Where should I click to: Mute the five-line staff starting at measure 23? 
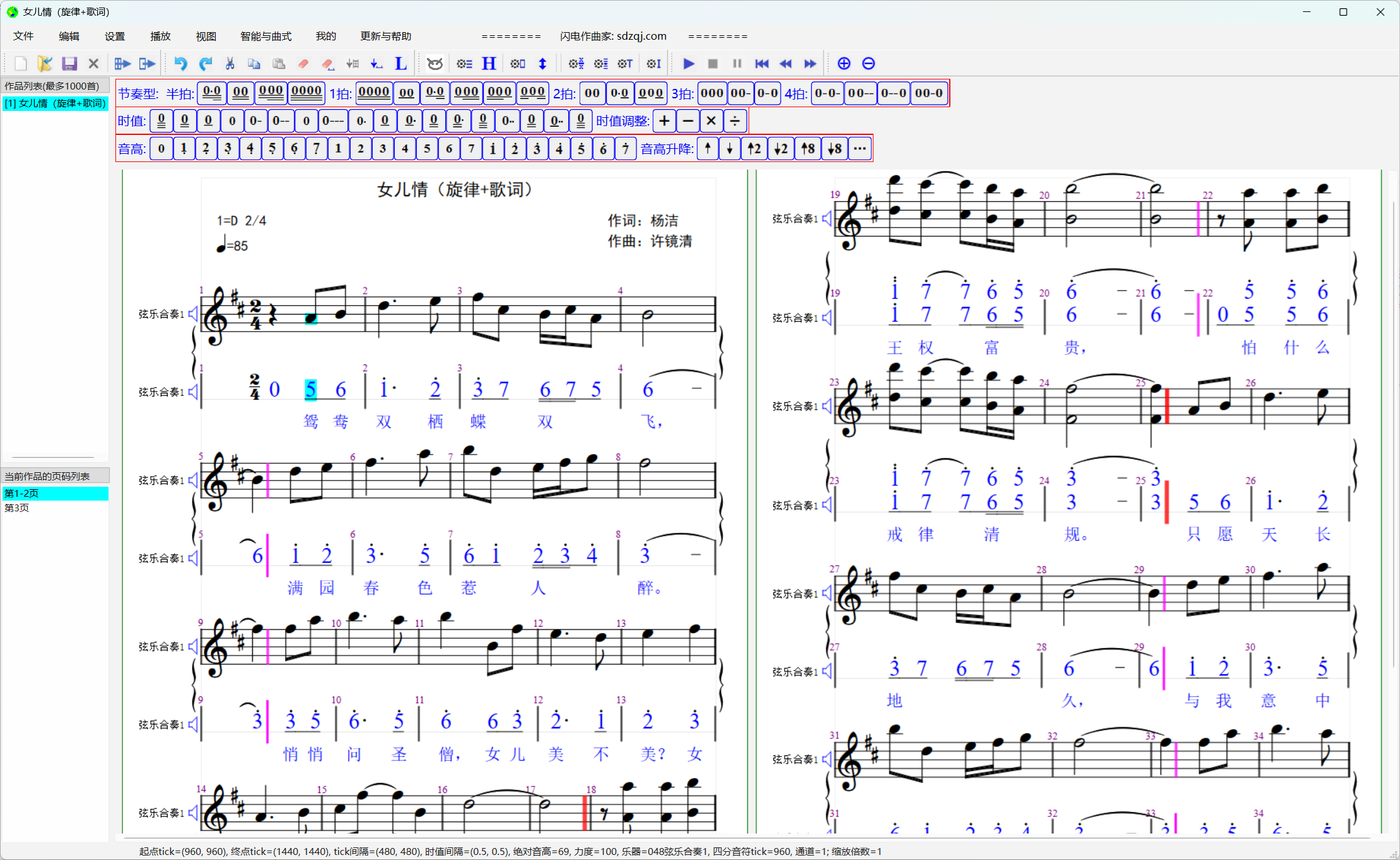[827, 406]
